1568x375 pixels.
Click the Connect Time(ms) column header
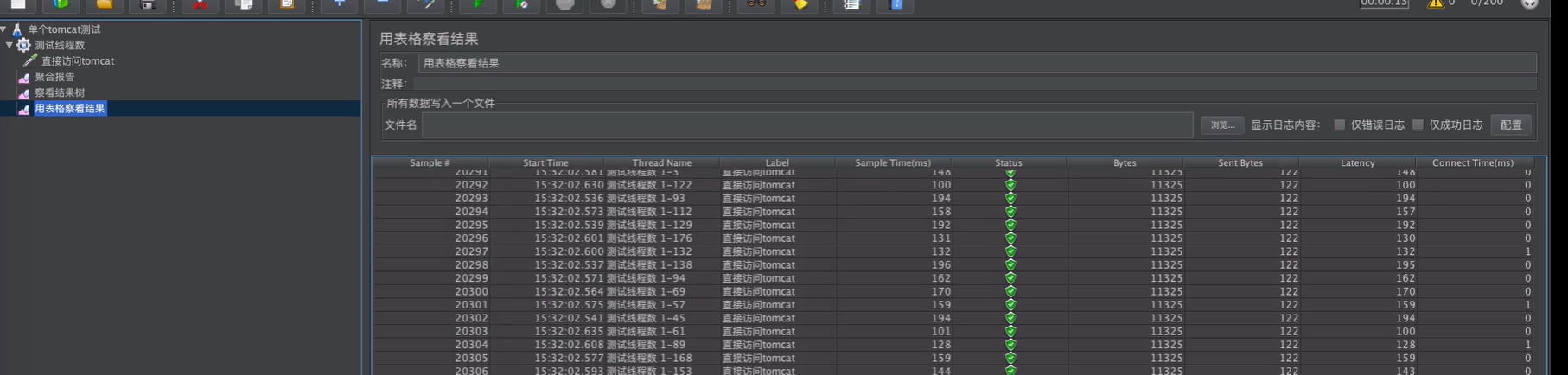coord(1473,162)
